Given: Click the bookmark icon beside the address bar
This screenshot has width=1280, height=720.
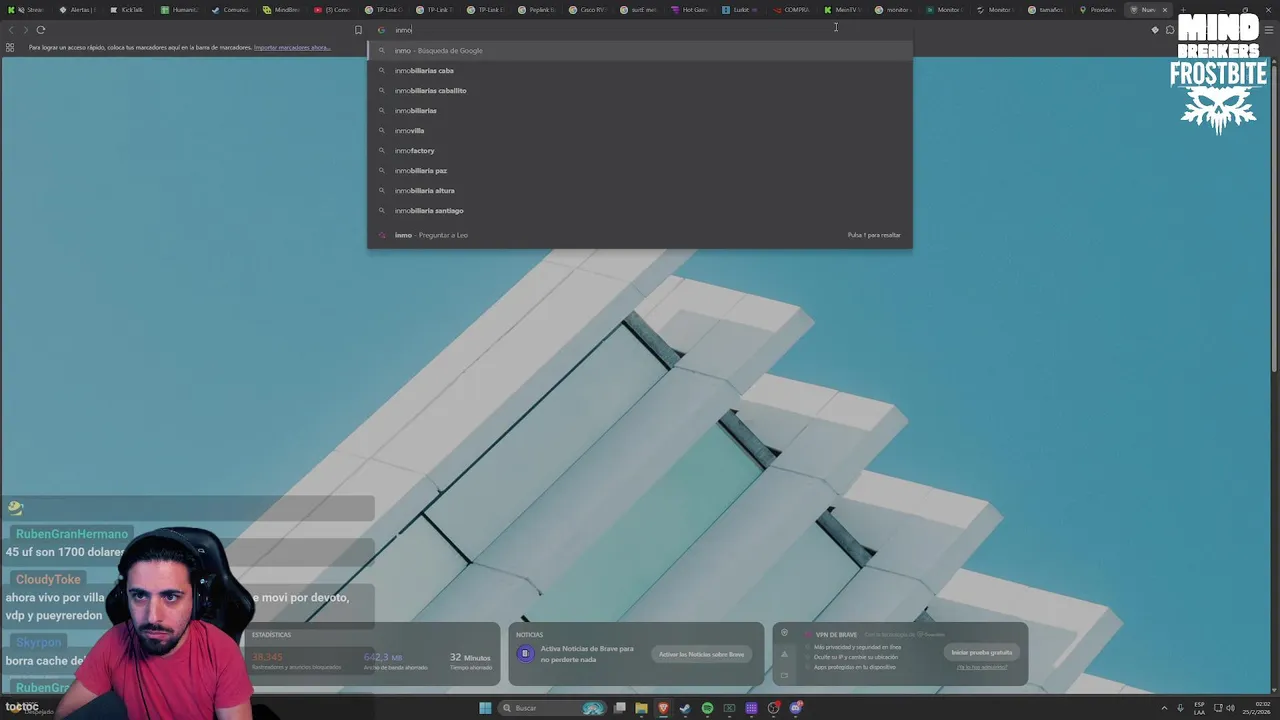Looking at the screenshot, I should point(358,30).
